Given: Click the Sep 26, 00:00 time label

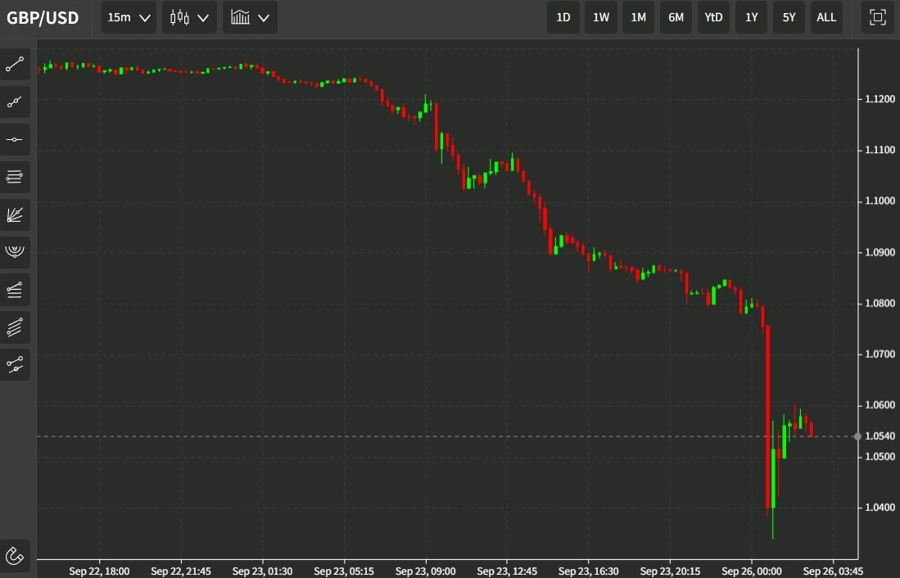Looking at the screenshot, I should [751, 571].
